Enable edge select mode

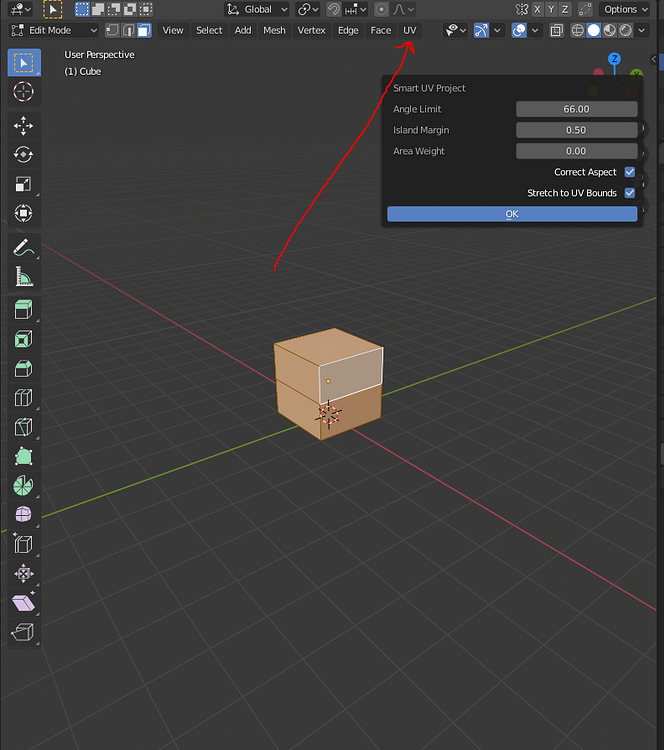pyautogui.click(x=128, y=31)
